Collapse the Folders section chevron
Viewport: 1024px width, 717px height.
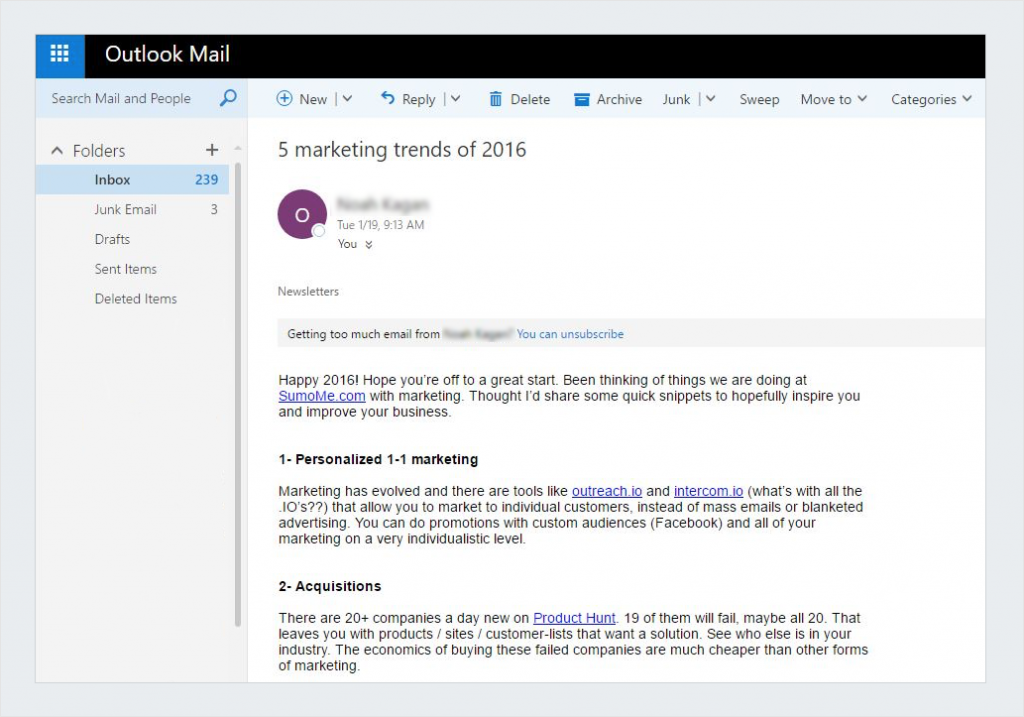[57, 151]
